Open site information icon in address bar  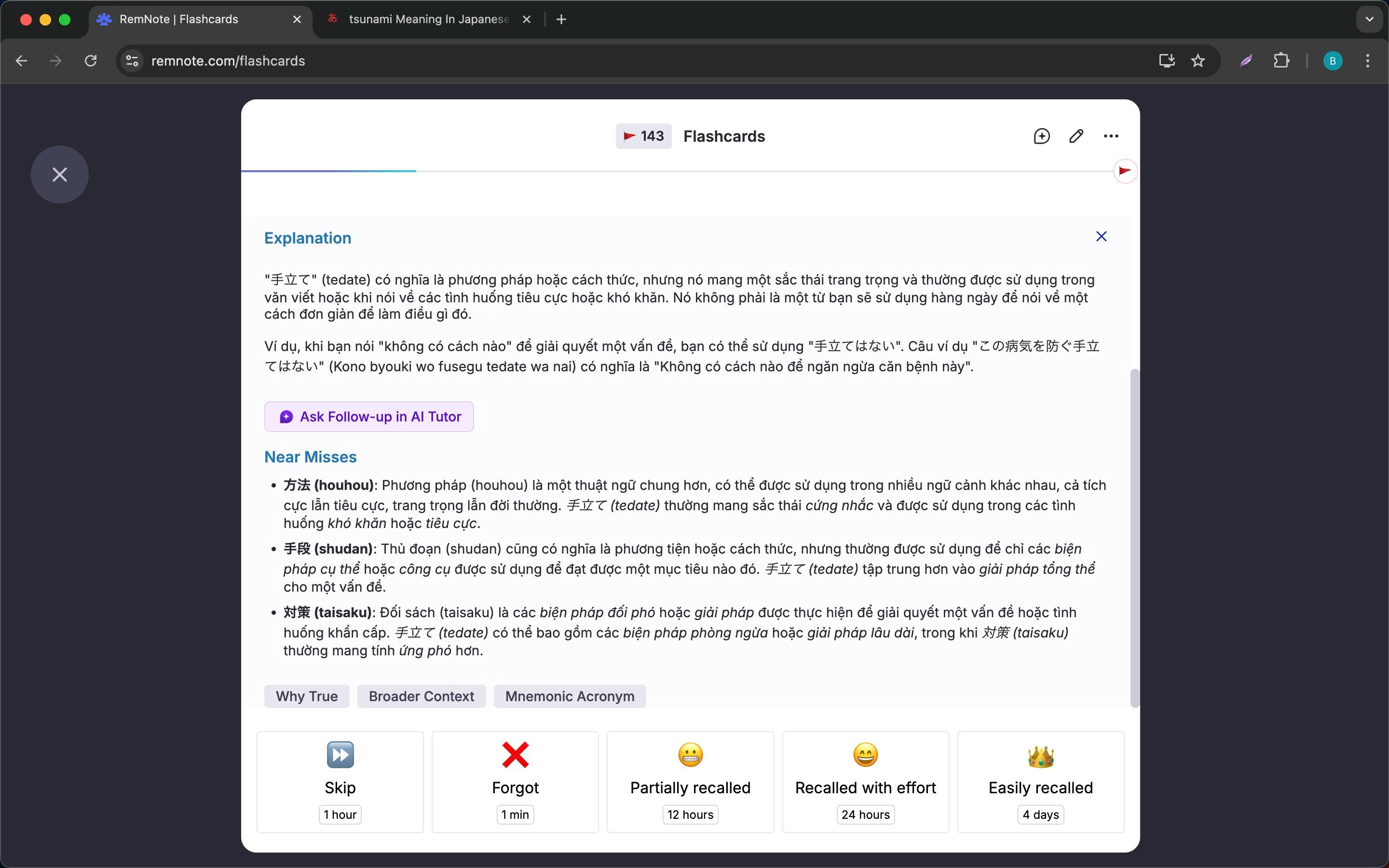point(133,61)
